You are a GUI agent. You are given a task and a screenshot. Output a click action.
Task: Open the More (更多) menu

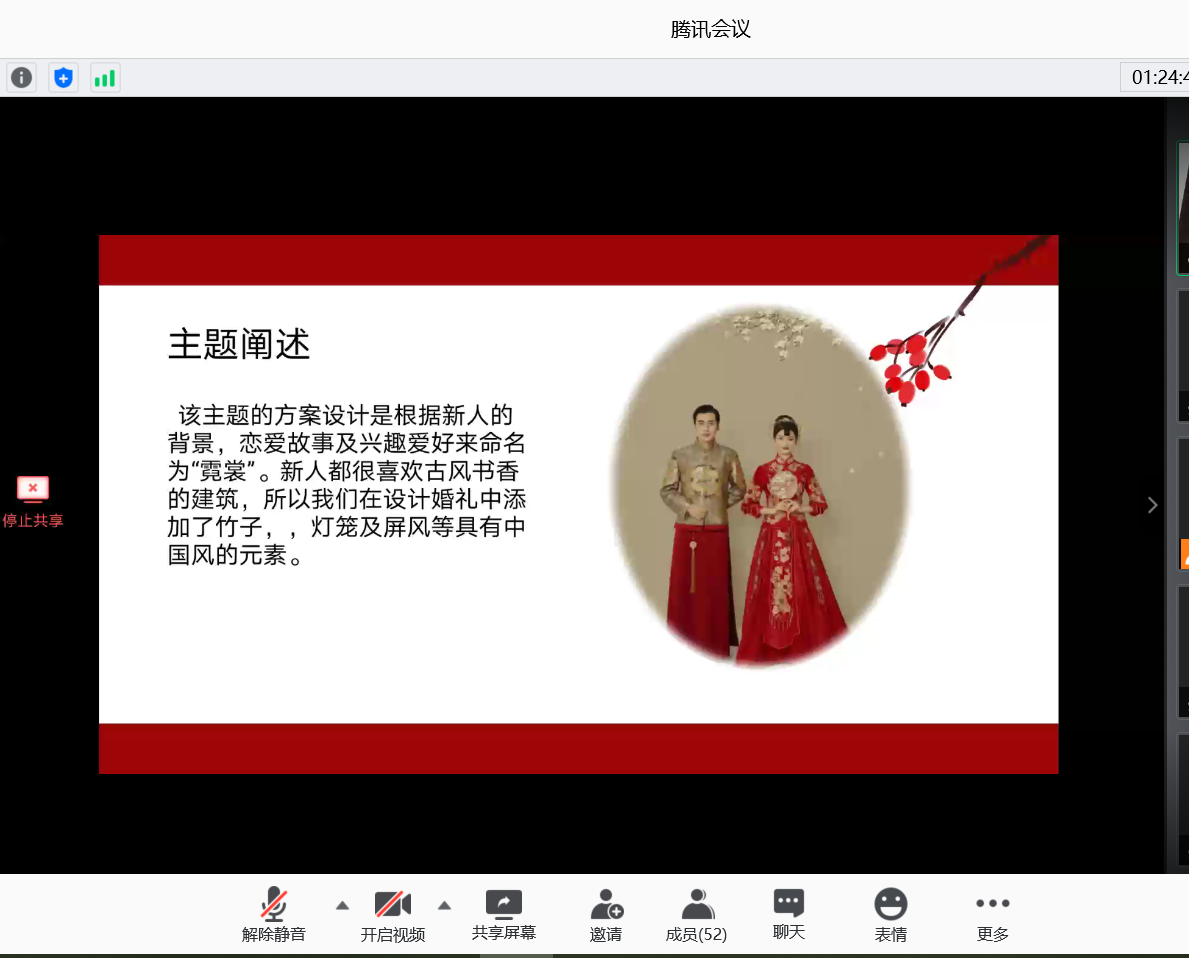992,914
